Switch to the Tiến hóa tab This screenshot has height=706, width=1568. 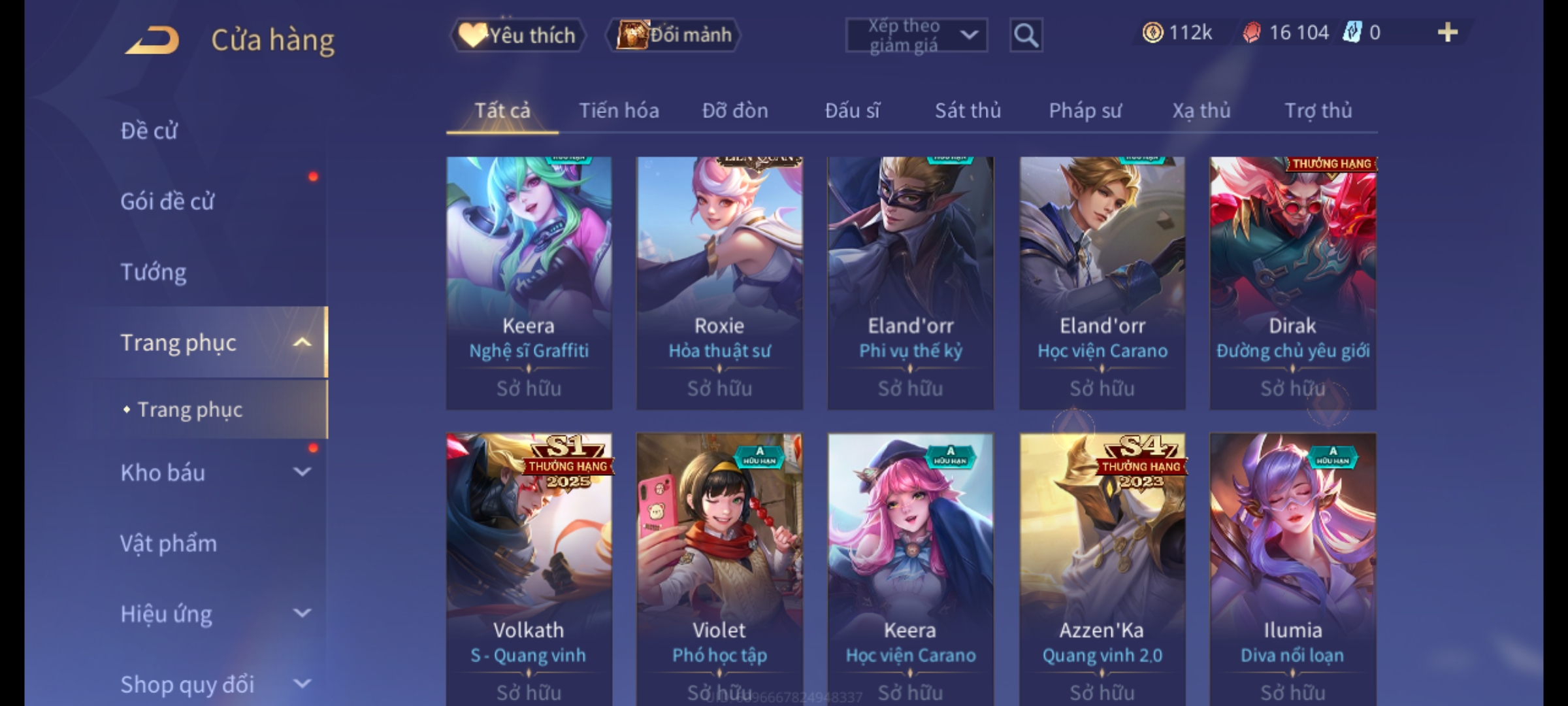[619, 111]
